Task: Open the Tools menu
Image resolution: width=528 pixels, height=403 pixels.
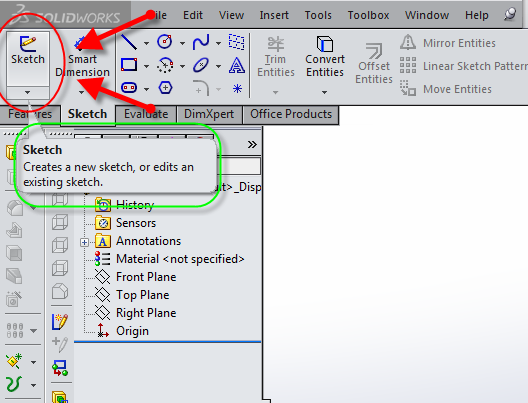Action: pos(318,15)
